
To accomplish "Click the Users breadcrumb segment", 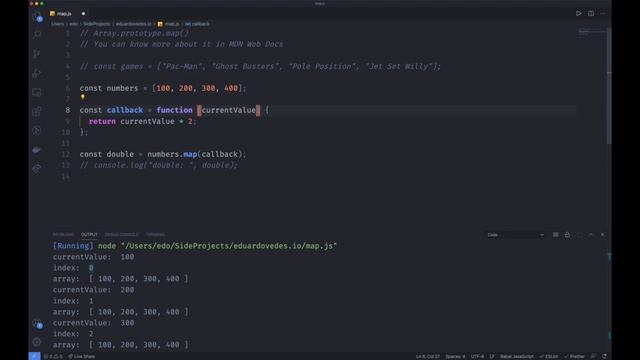I will [x=58, y=24].
